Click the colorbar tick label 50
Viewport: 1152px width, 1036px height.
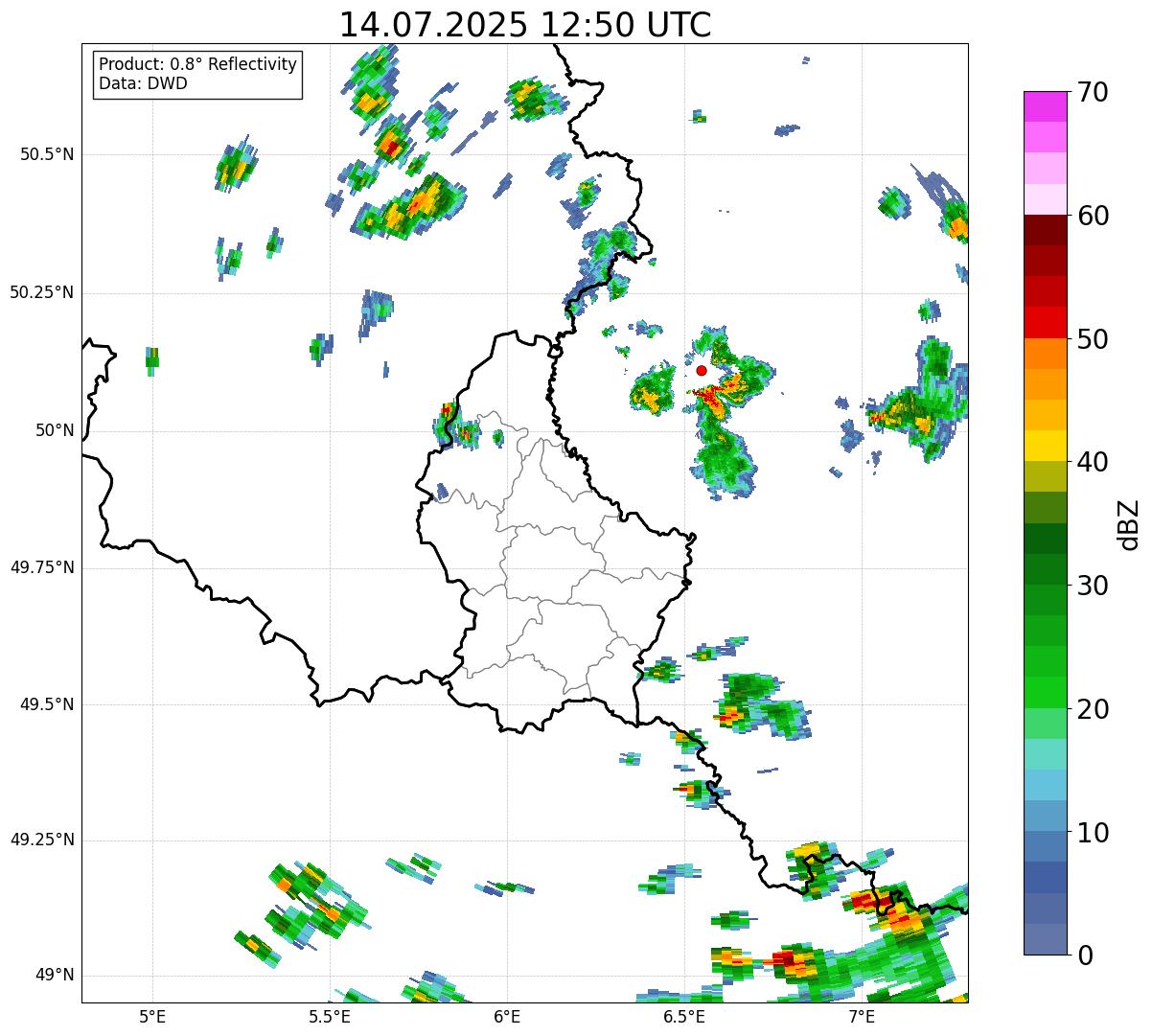point(1092,339)
